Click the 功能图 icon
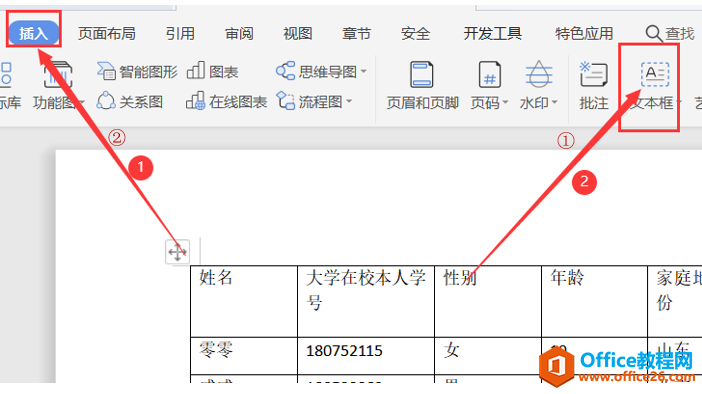Screen dimensions: 702x394 point(58,74)
